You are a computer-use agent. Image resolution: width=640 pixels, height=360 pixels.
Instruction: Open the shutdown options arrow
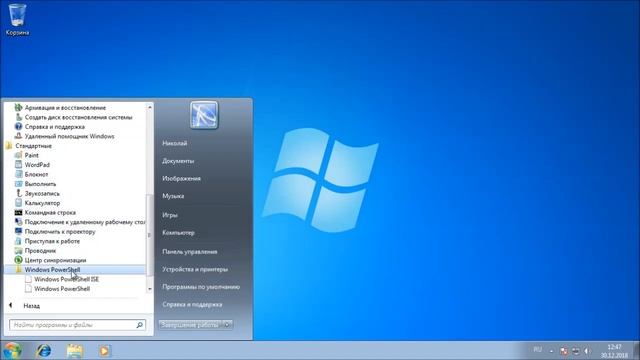coord(227,325)
